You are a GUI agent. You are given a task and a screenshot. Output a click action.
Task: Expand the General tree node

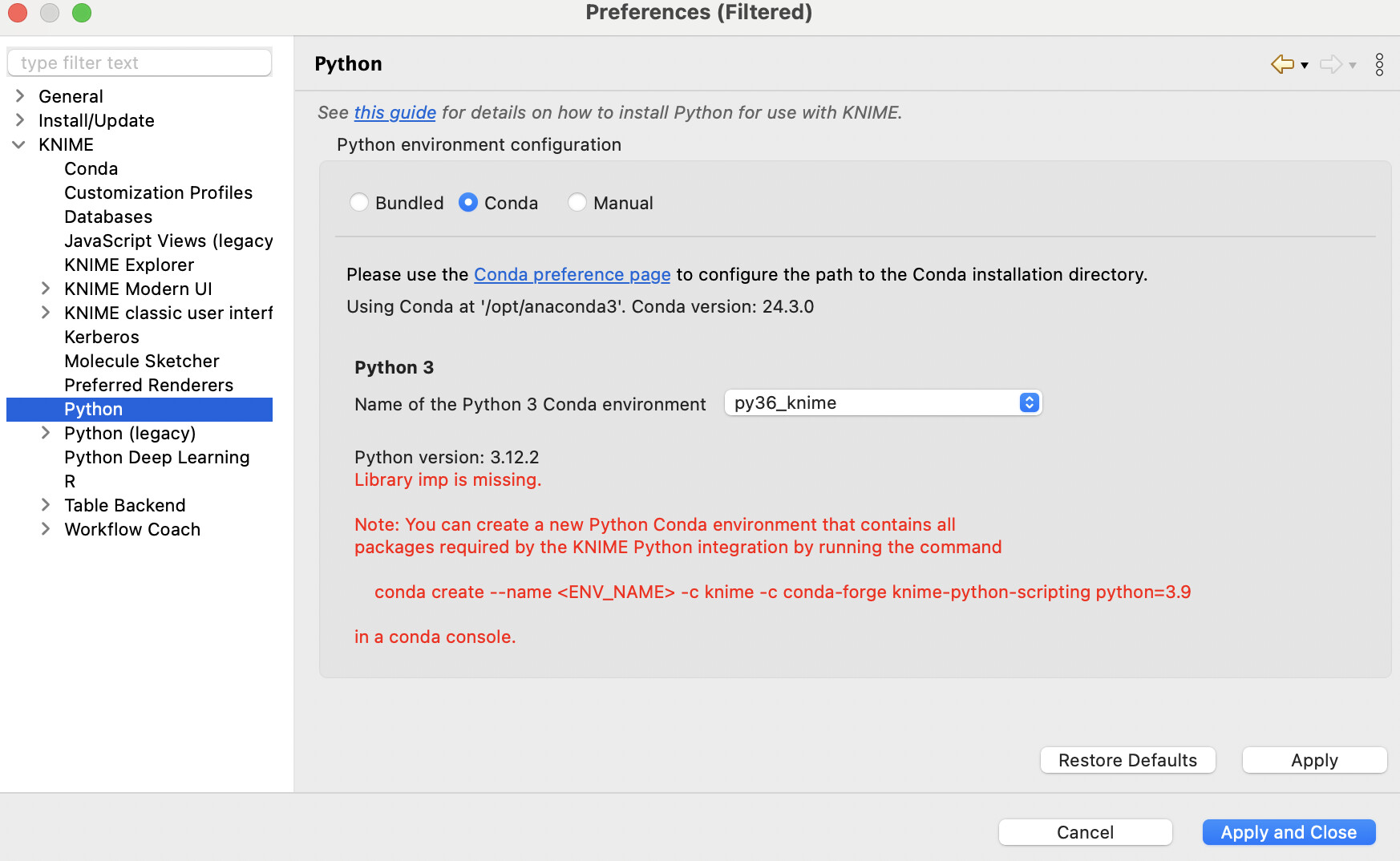pos(20,96)
